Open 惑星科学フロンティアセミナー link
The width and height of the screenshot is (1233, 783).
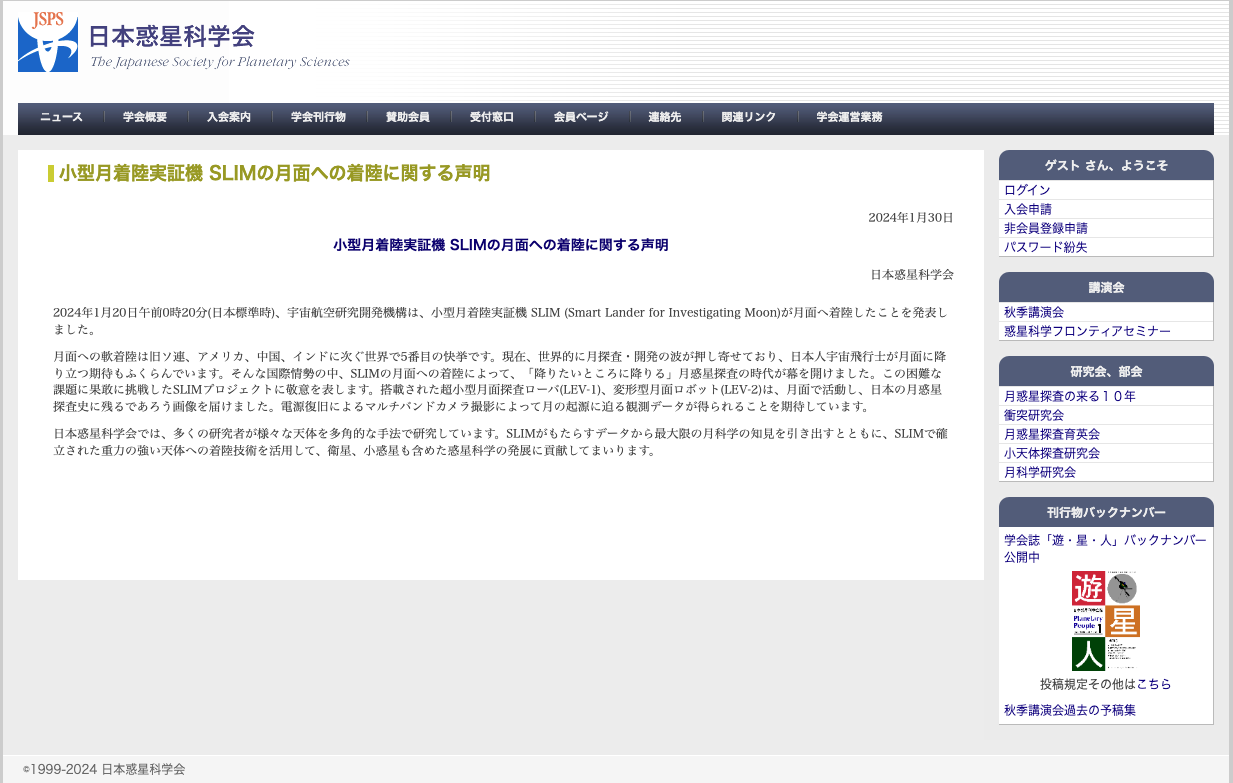tap(1087, 331)
